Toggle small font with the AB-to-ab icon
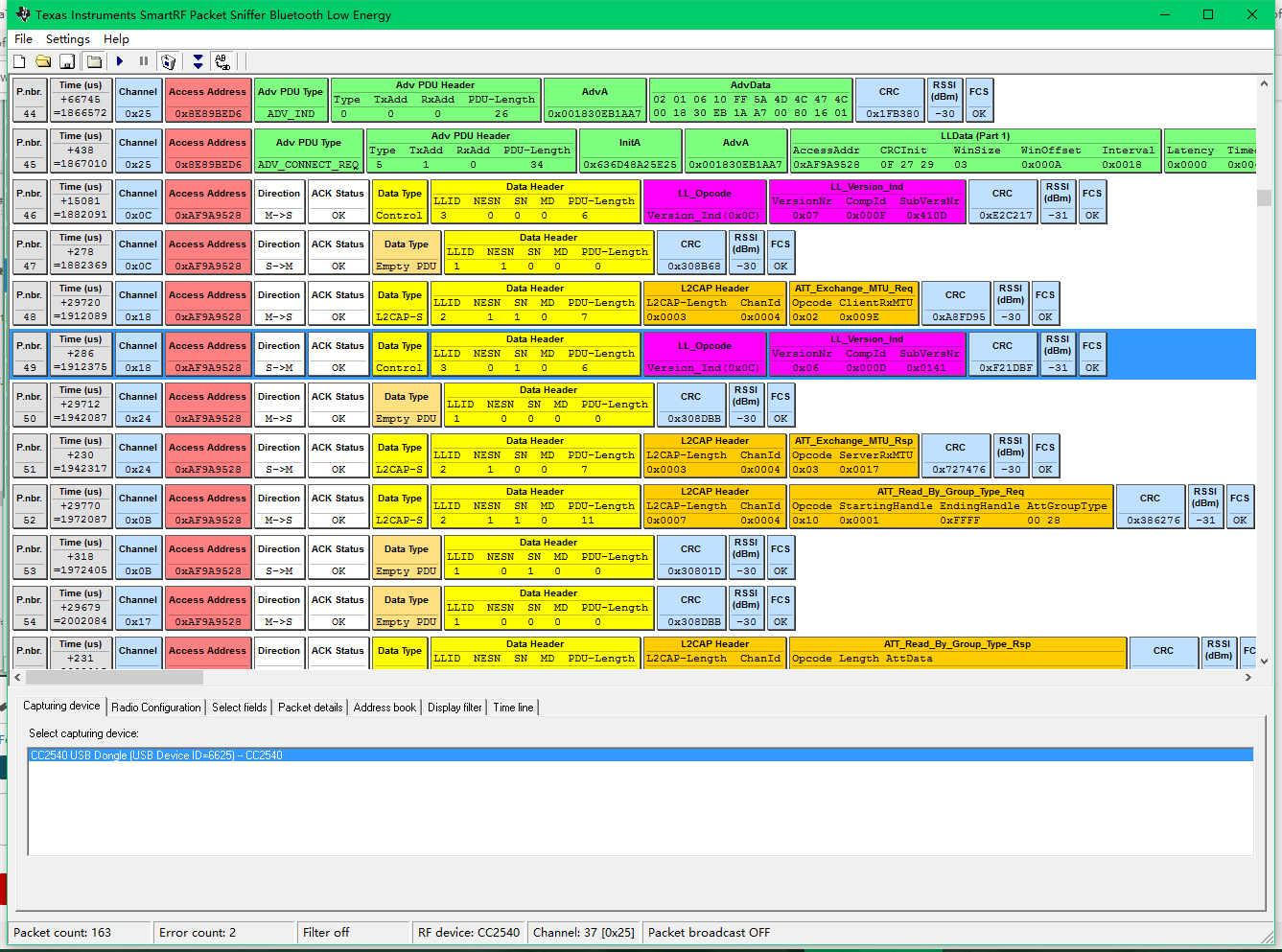 (222, 61)
